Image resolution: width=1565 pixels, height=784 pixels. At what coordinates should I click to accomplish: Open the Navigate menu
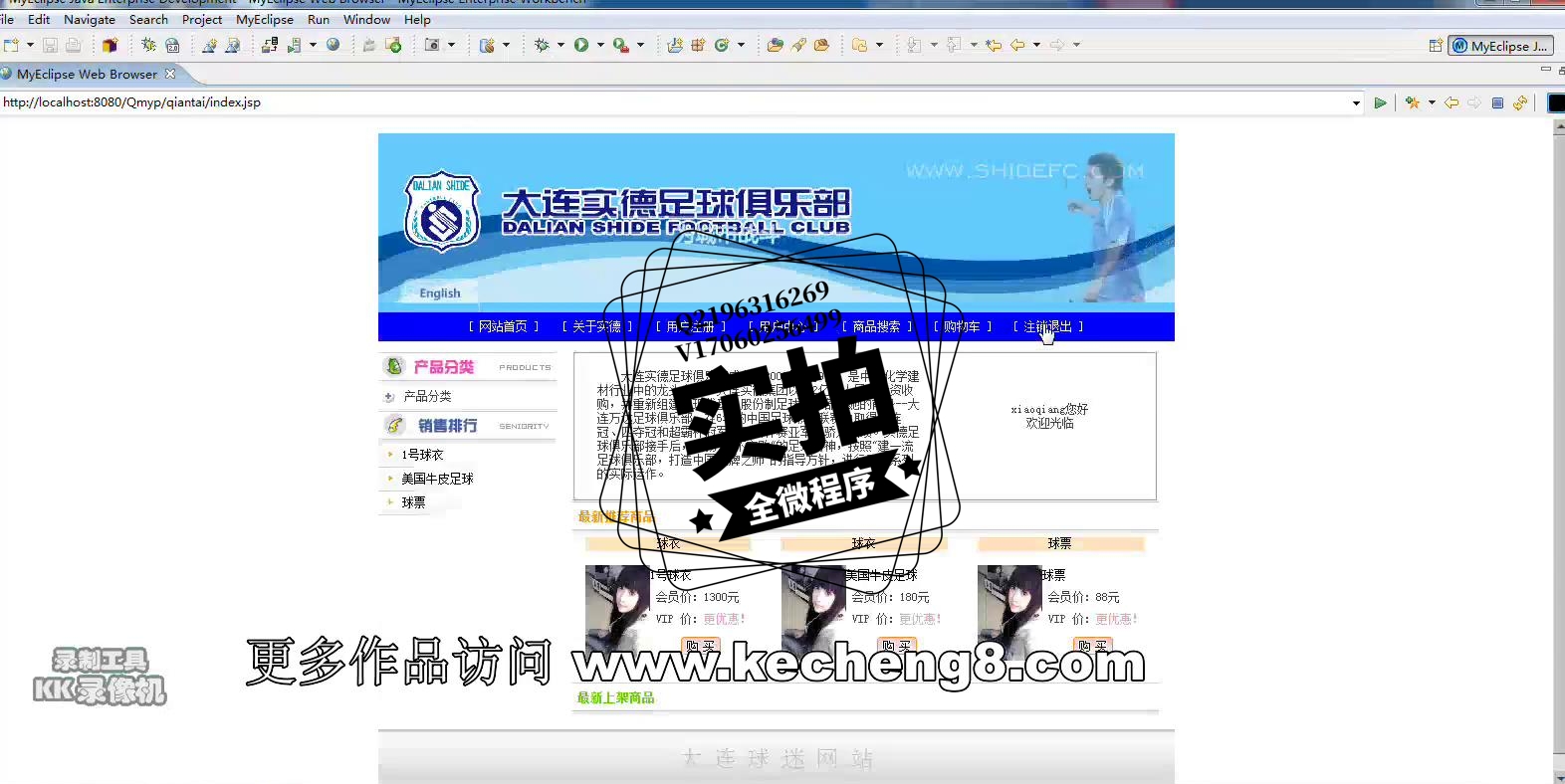click(x=90, y=19)
